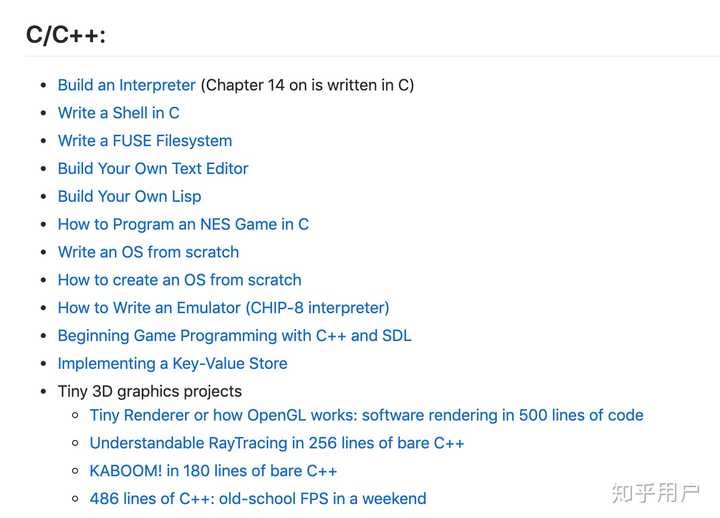The width and height of the screenshot is (720, 518).
Task: Open How to create an OS from scratch
Action: [179, 280]
